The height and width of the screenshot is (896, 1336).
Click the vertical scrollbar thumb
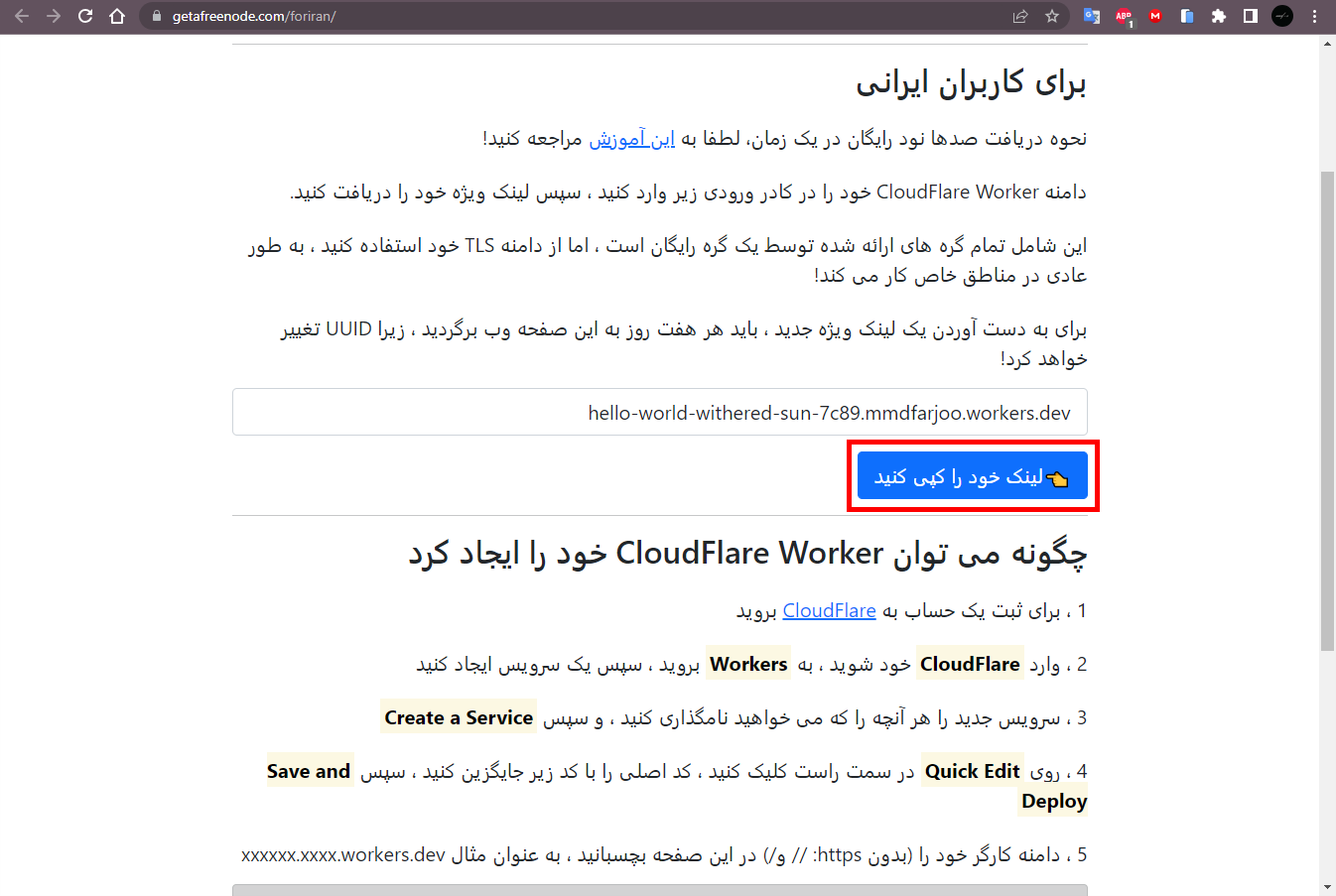point(1327,412)
